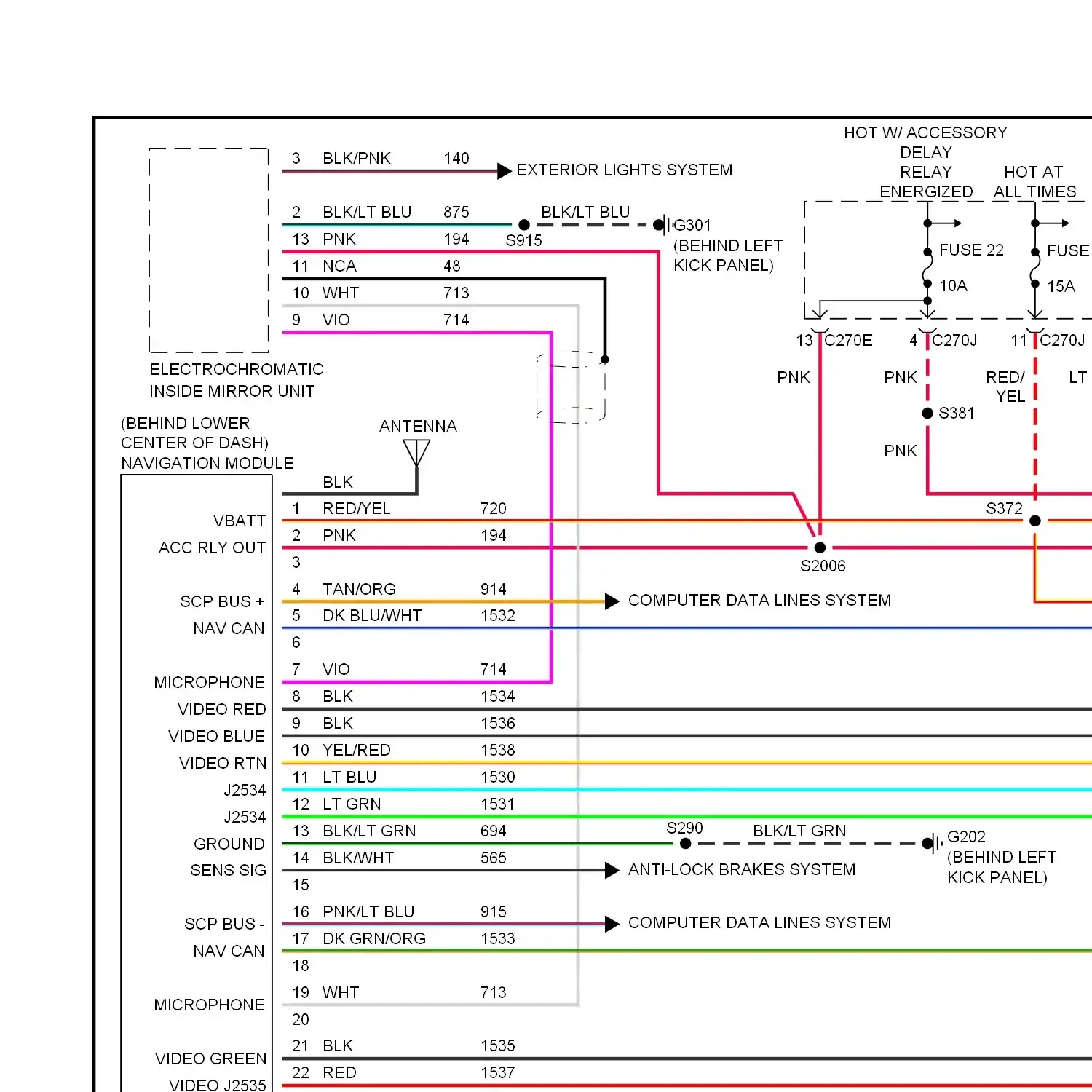1092x1092 pixels.
Task: Click the YEL/RED wire label
Action: click(x=357, y=750)
